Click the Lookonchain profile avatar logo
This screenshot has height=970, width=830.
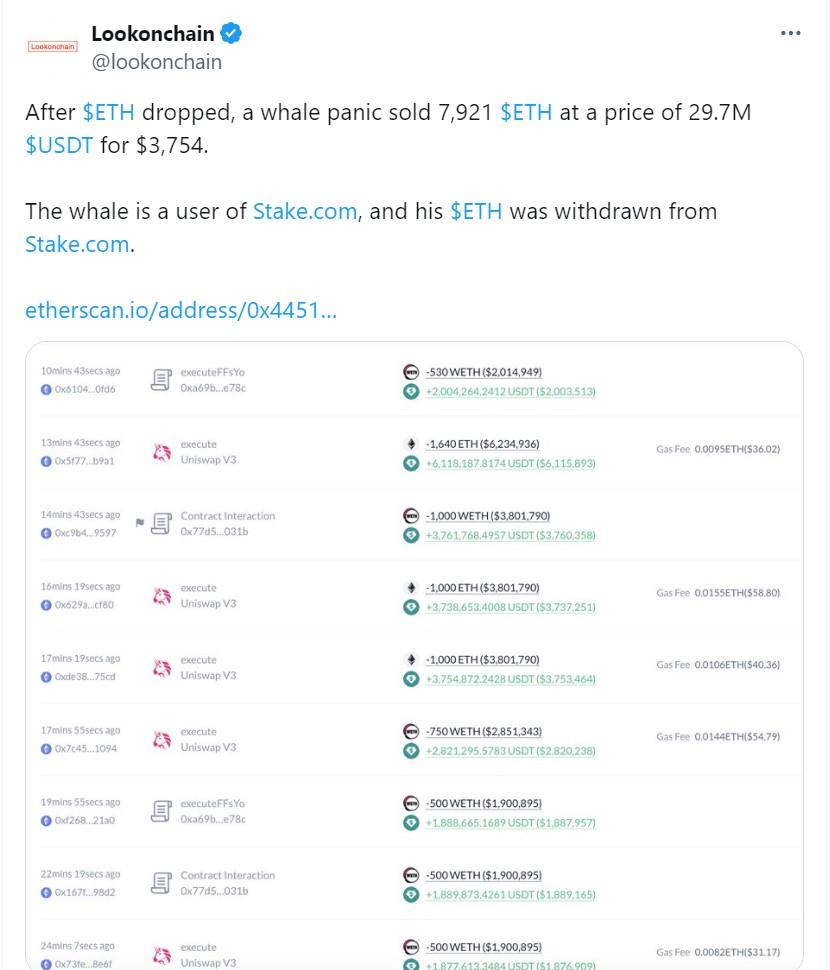53,46
